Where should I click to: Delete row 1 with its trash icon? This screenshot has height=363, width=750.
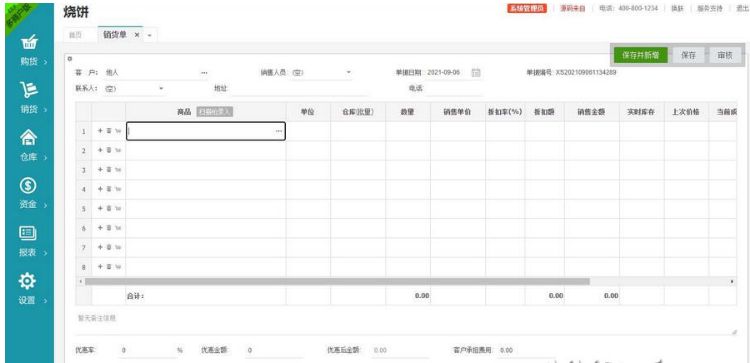[109, 131]
